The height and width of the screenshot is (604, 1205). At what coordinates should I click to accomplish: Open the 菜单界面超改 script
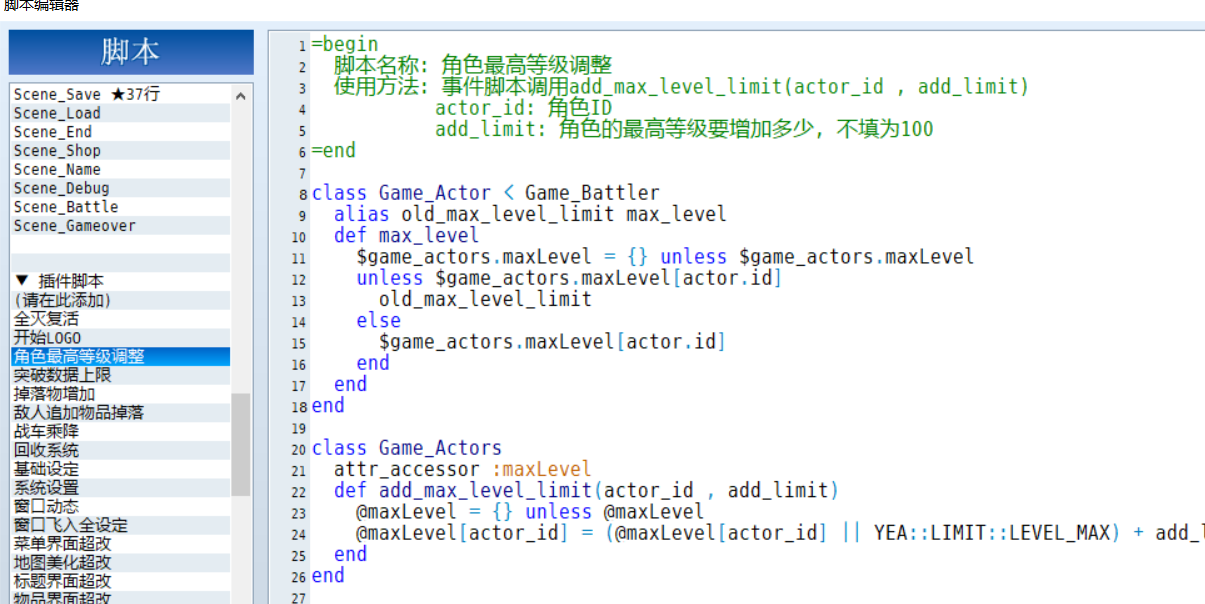(121, 544)
